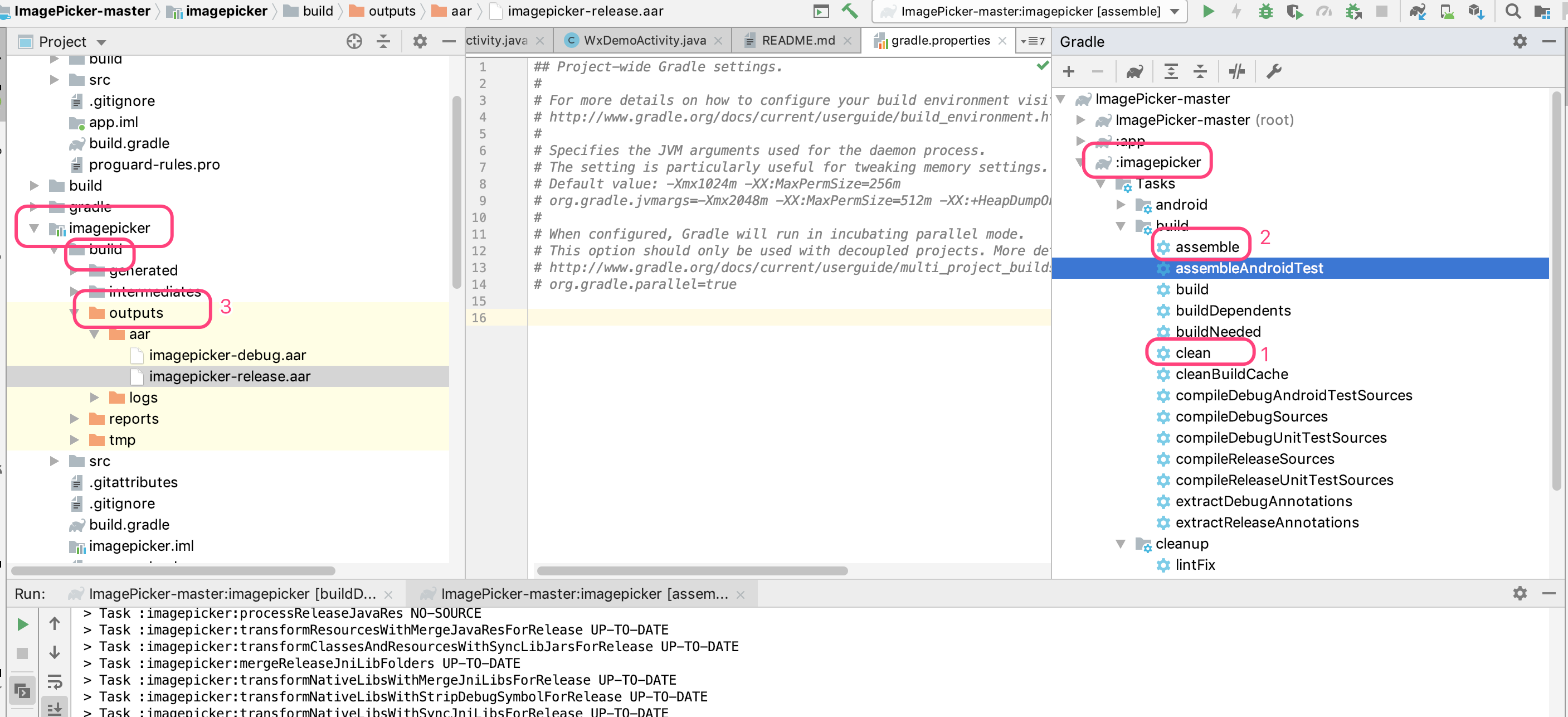Click locate-file crosshair icon in Project panel
The image size is (1568, 717).
point(354,41)
